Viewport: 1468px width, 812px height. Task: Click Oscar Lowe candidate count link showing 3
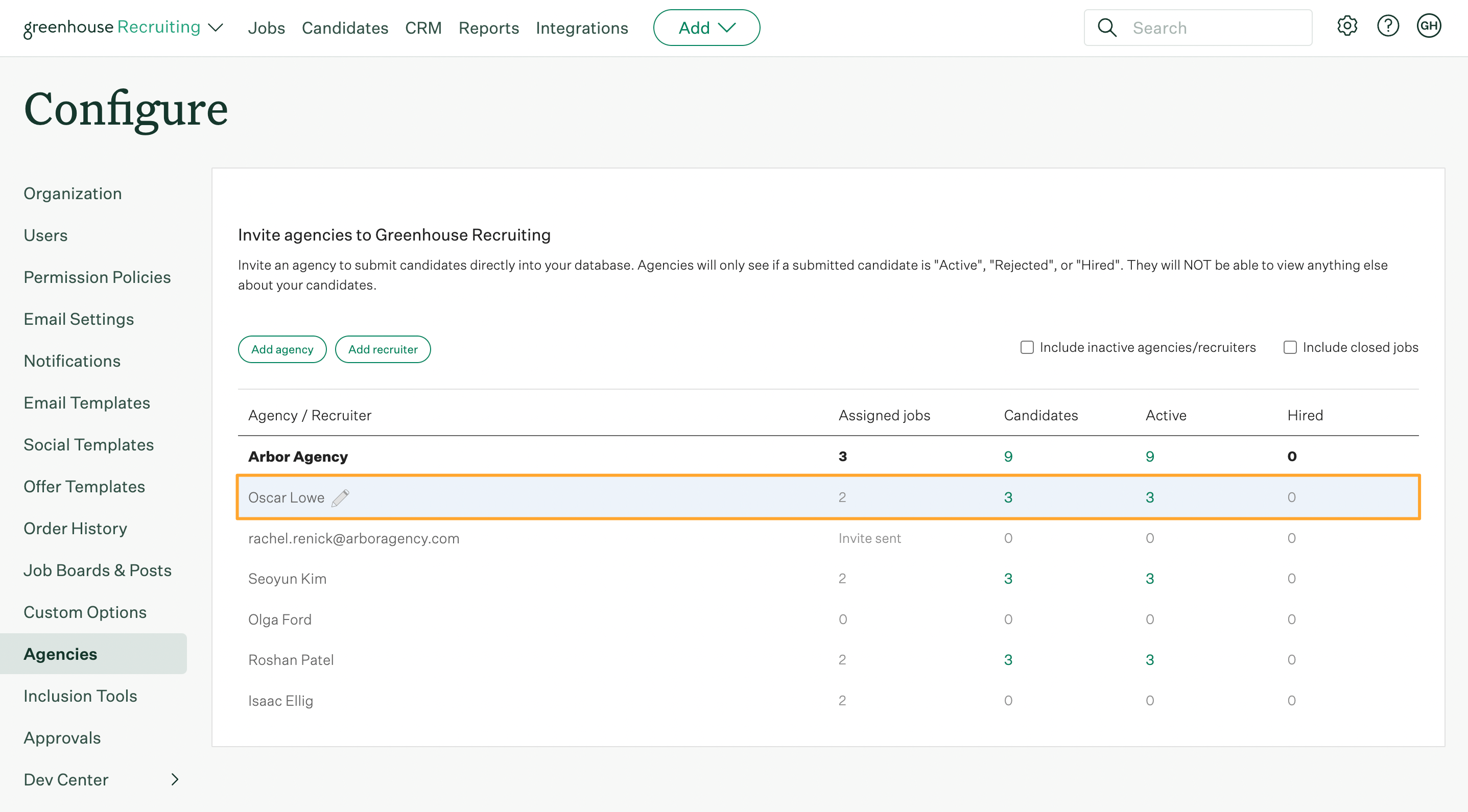(x=1008, y=497)
